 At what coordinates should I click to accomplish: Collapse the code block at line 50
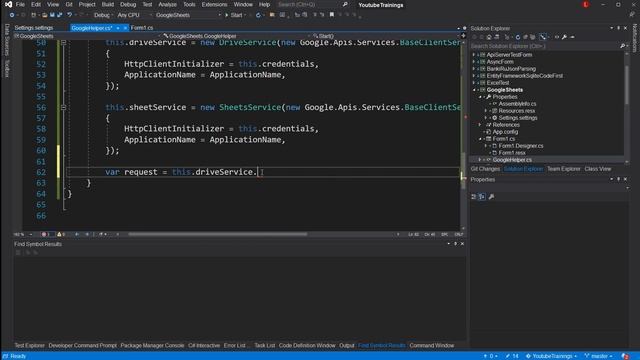[63, 42]
